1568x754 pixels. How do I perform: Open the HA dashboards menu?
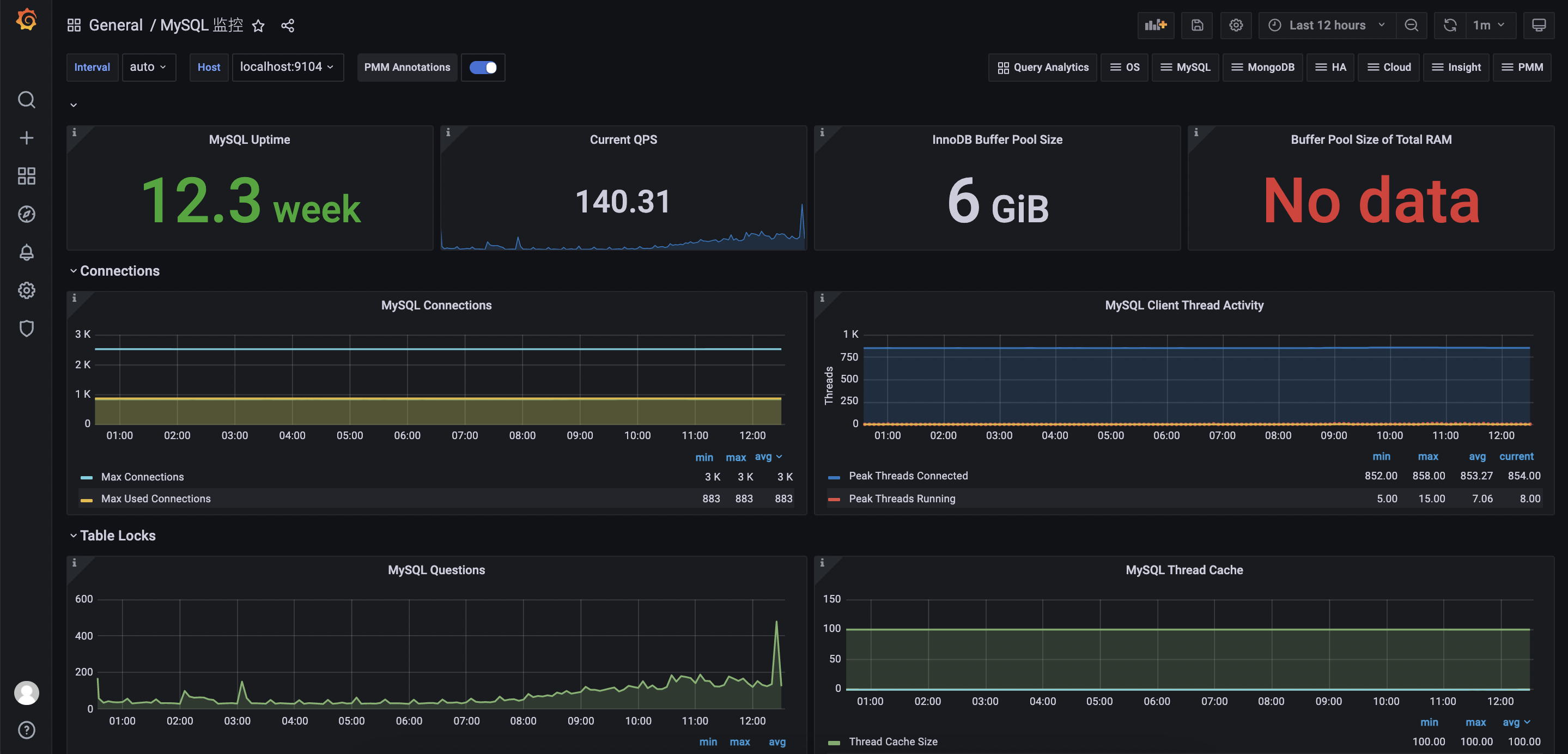coord(1330,67)
